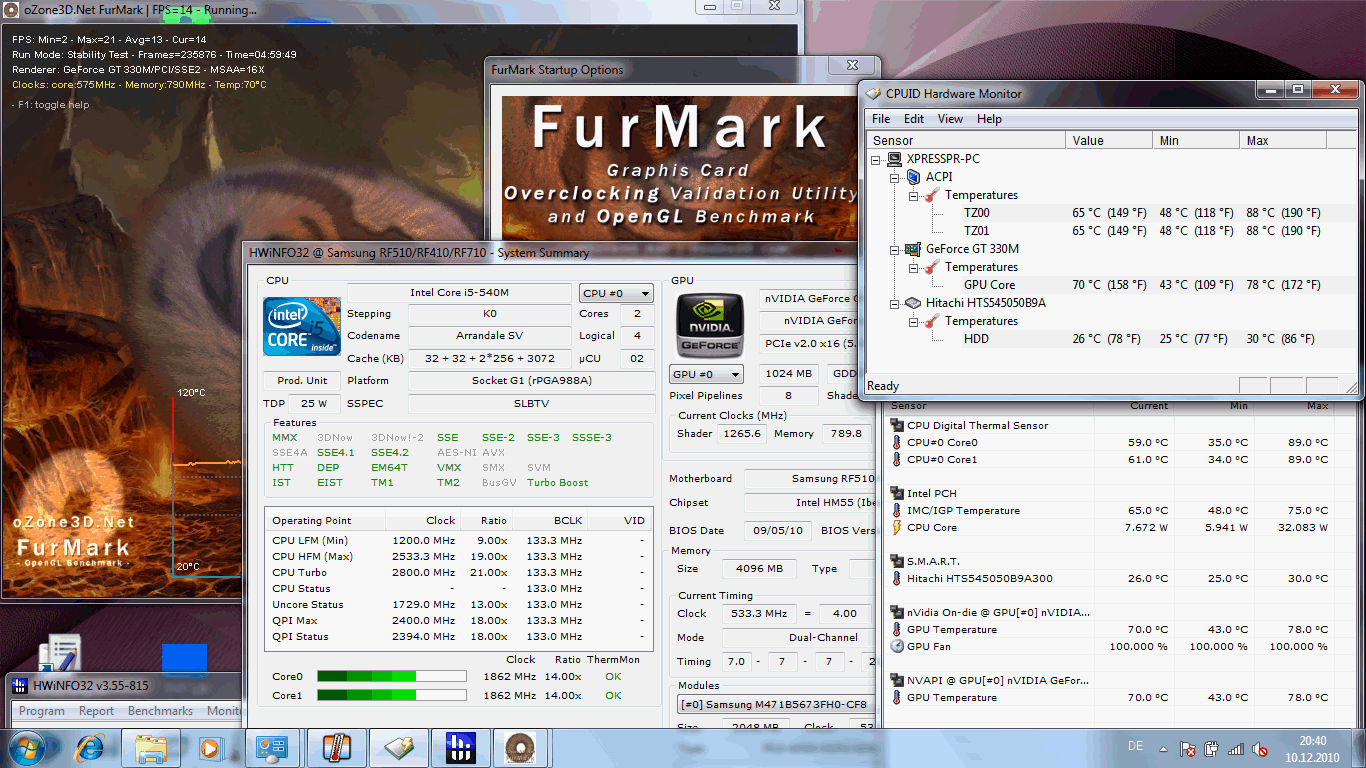Screen dimensions: 1366x768
Task: Click the GeForce GT 330M card icon
Action: pos(913,249)
